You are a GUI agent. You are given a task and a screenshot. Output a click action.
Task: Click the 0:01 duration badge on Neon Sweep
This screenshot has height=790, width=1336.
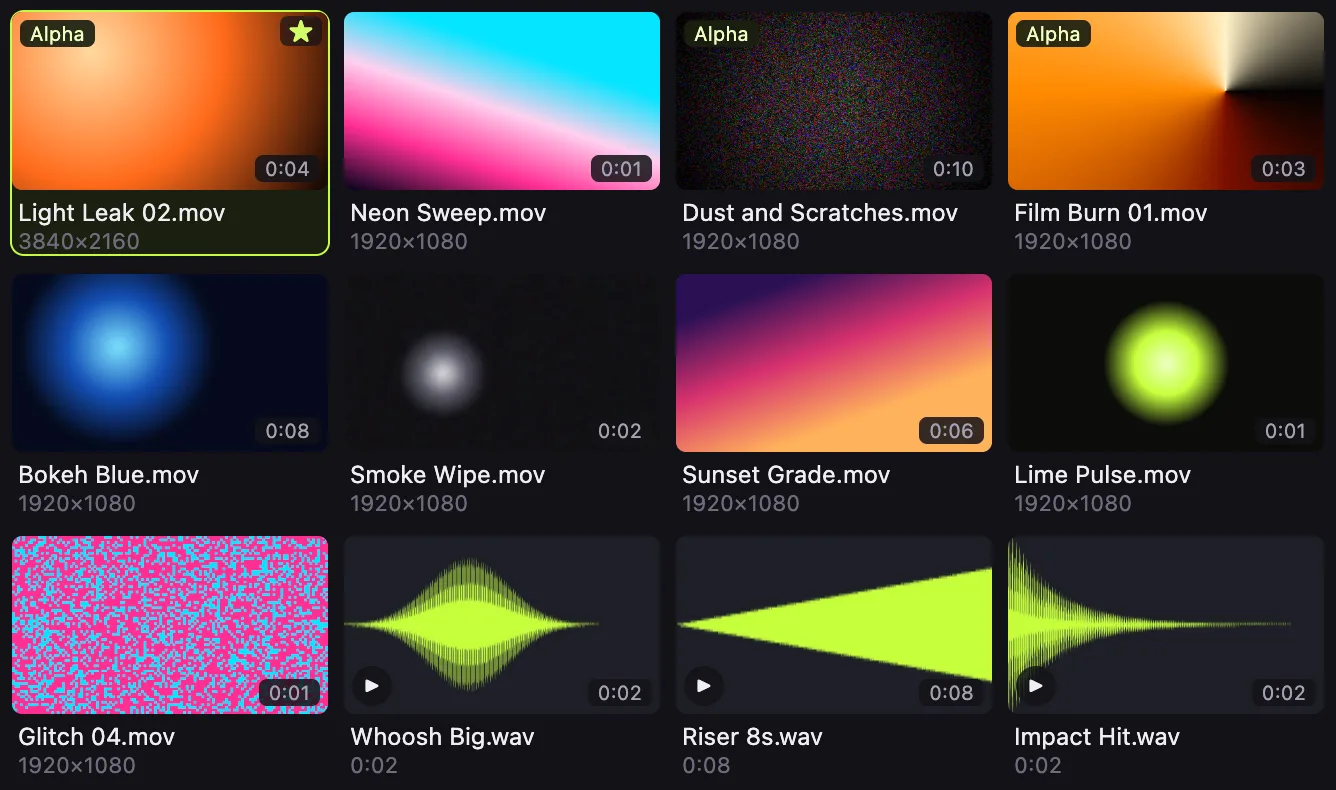tap(621, 169)
